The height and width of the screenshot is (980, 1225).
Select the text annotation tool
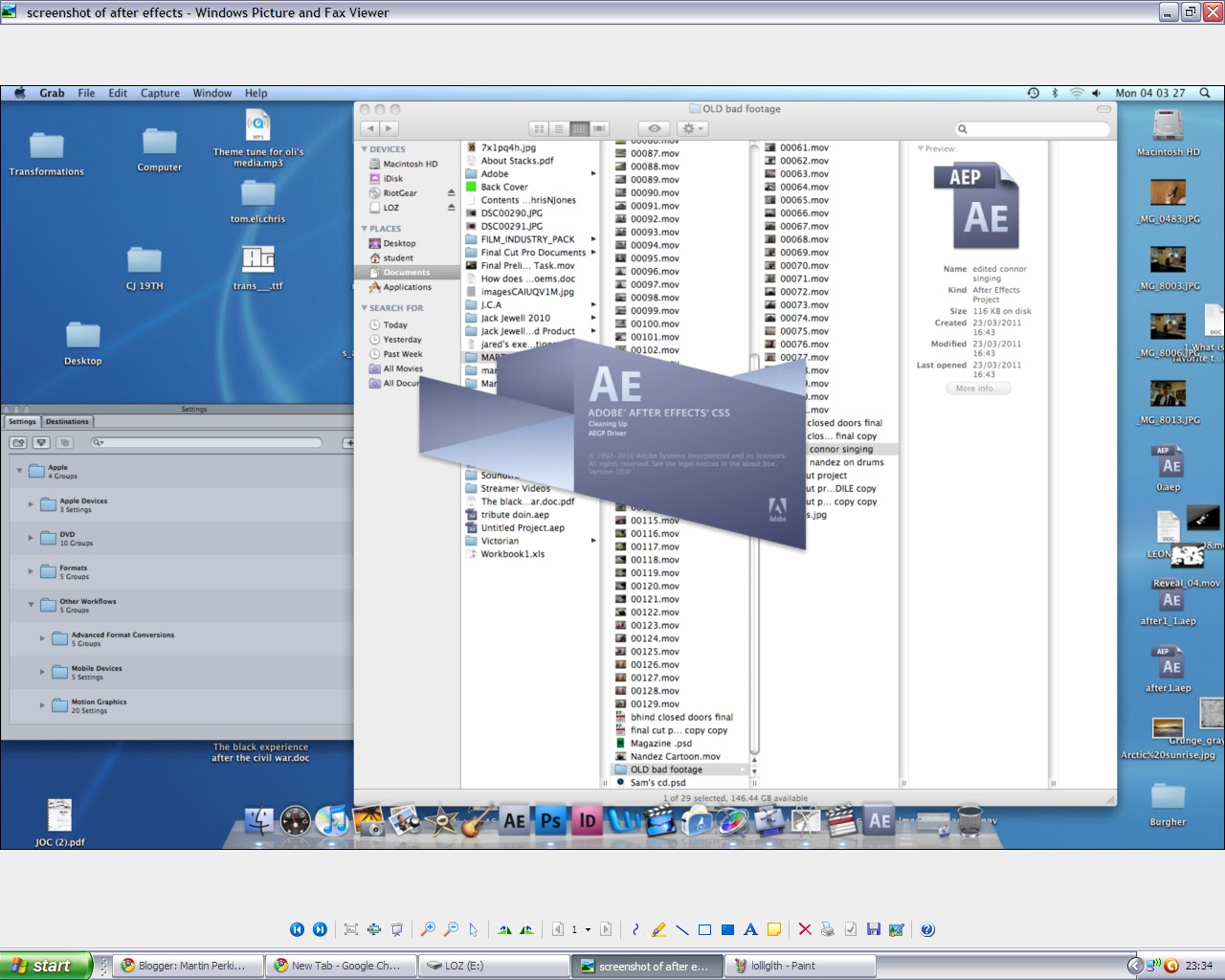[x=750, y=929]
